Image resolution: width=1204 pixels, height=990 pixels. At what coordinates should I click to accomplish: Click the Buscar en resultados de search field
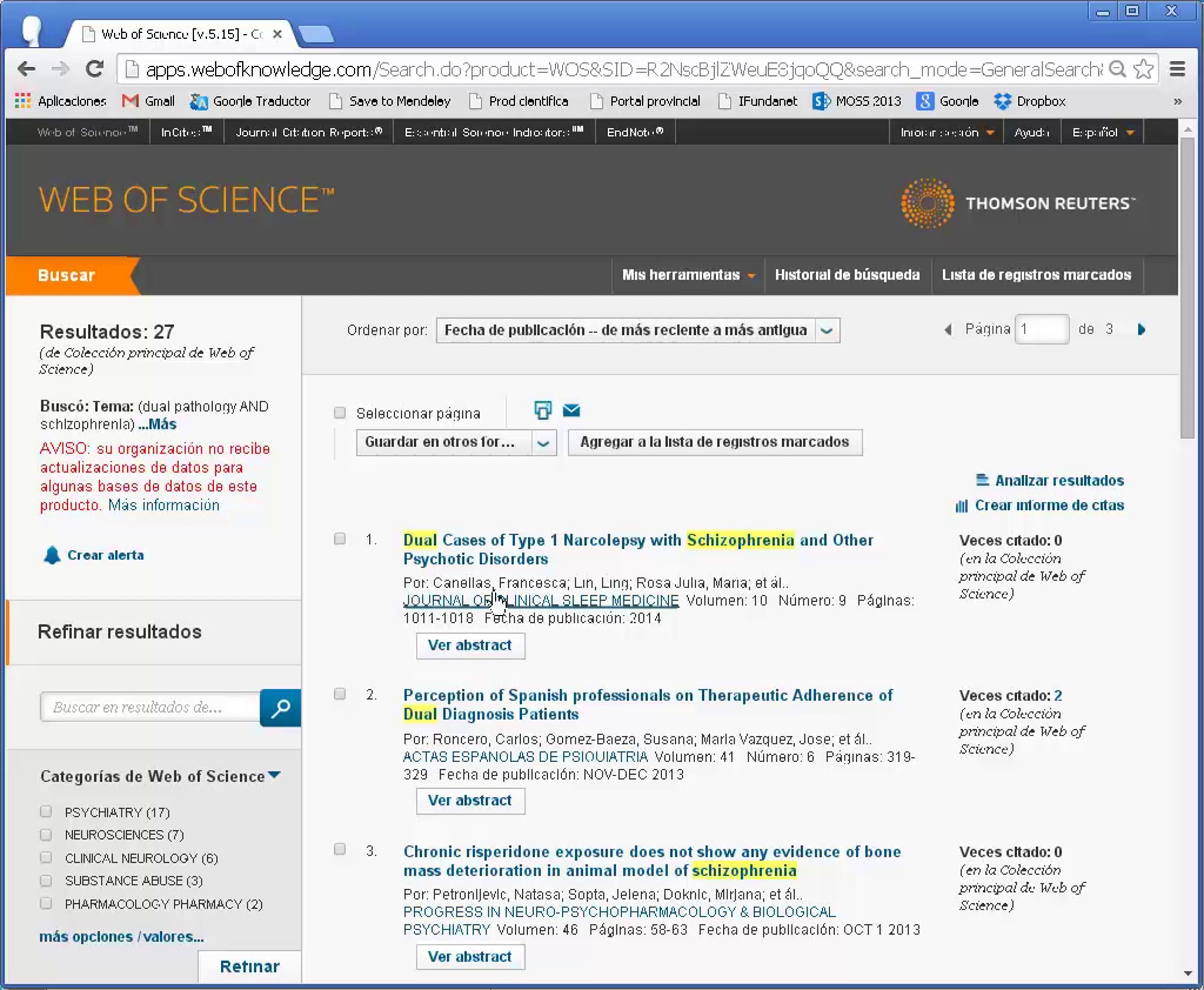pyautogui.click(x=150, y=707)
